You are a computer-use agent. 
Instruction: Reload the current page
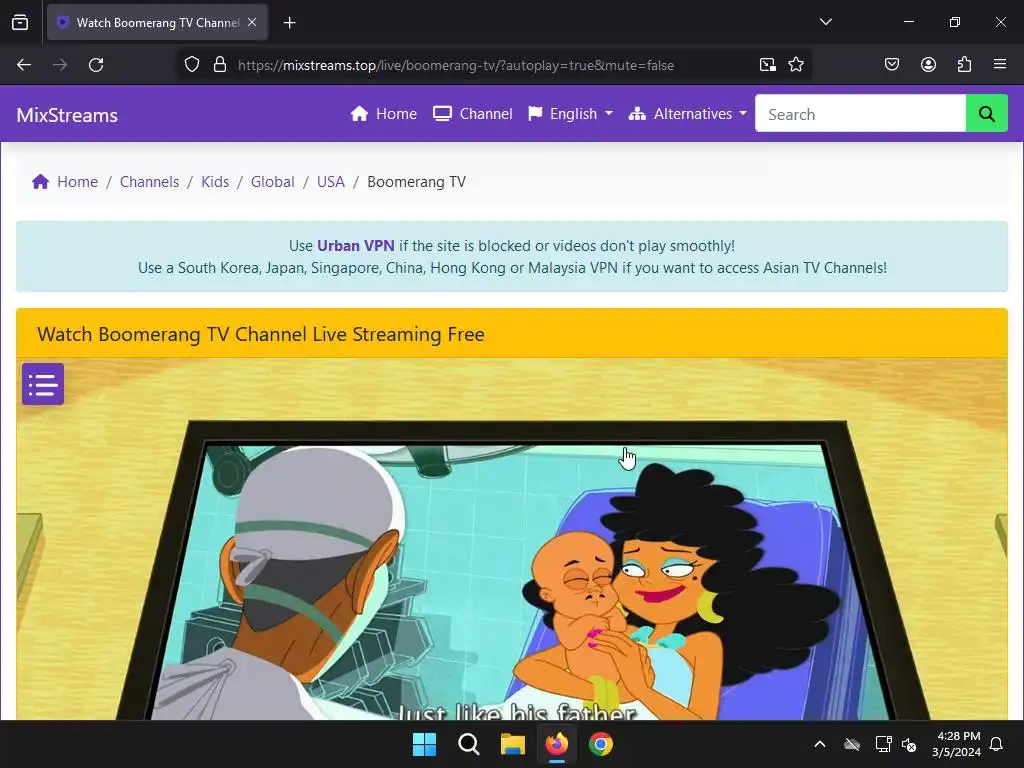click(x=96, y=65)
